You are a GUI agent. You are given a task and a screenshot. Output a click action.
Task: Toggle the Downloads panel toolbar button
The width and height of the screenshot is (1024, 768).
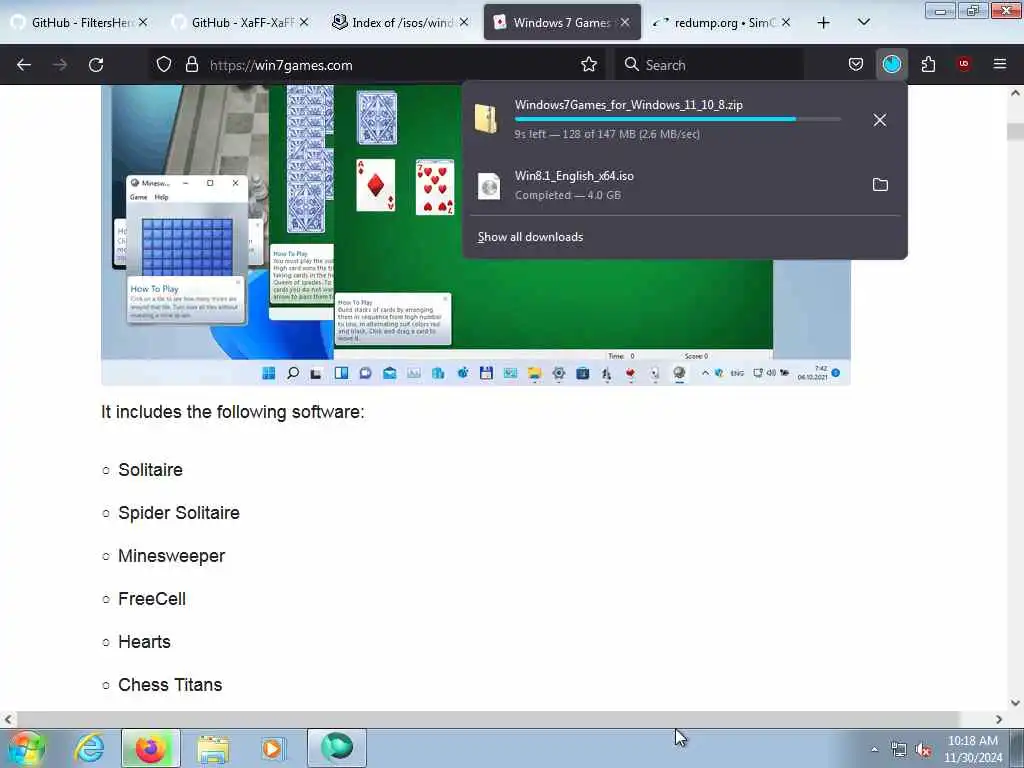pyautogui.click(x=891, y=64)
